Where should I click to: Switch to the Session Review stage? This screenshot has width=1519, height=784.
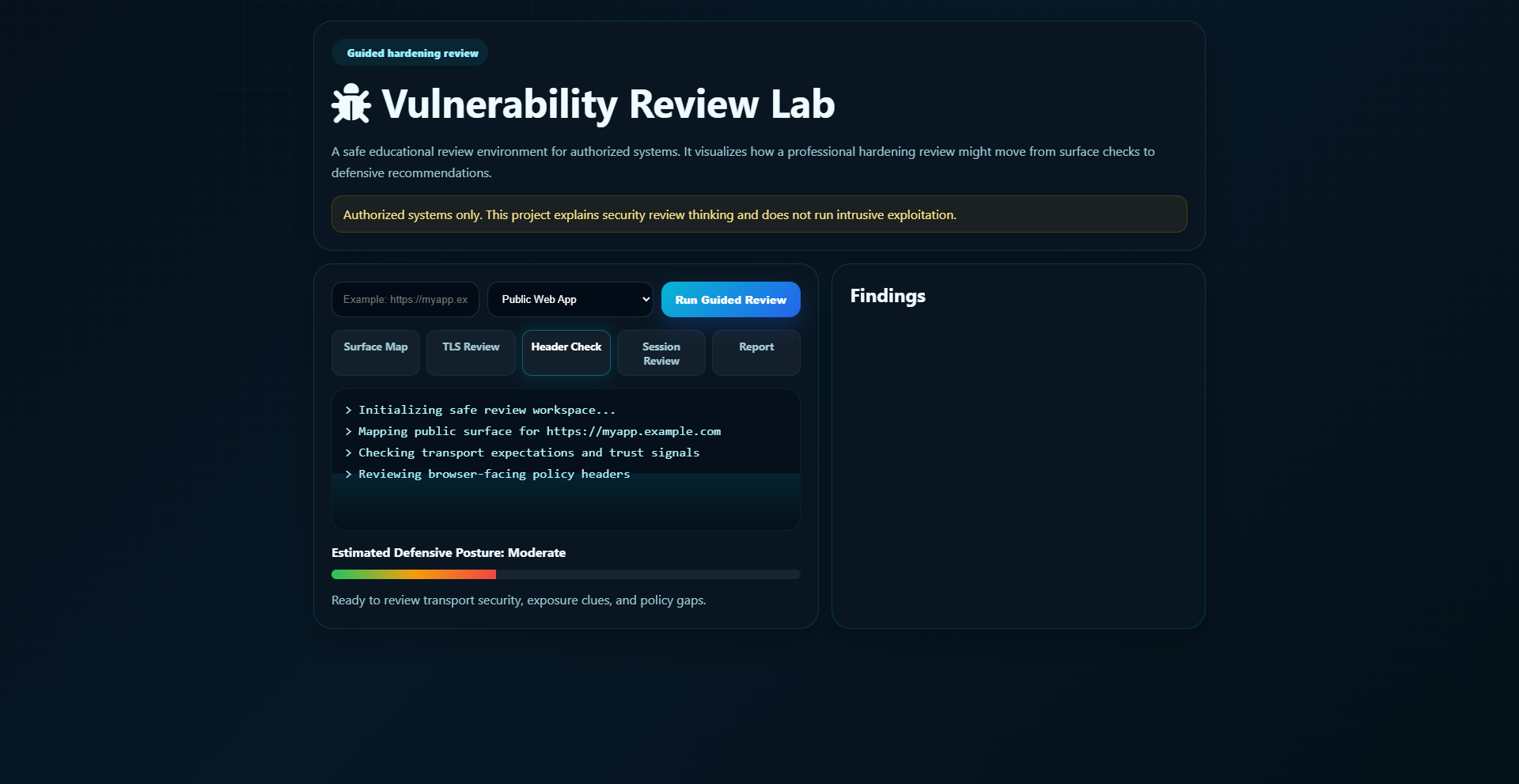[x=661, y=353]
